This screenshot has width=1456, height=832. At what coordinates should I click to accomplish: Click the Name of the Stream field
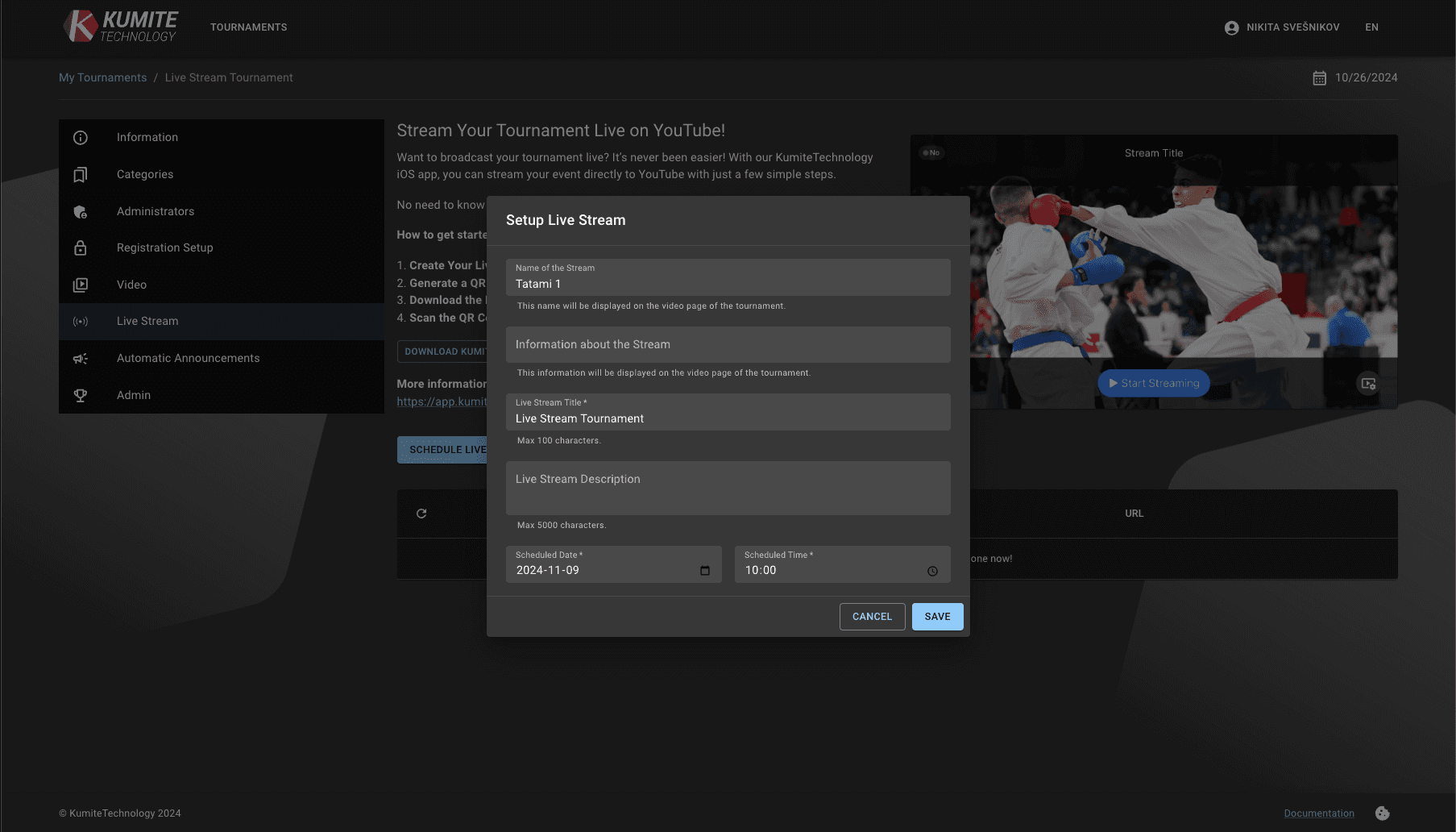pyautogui.click(x=728, y=284)
